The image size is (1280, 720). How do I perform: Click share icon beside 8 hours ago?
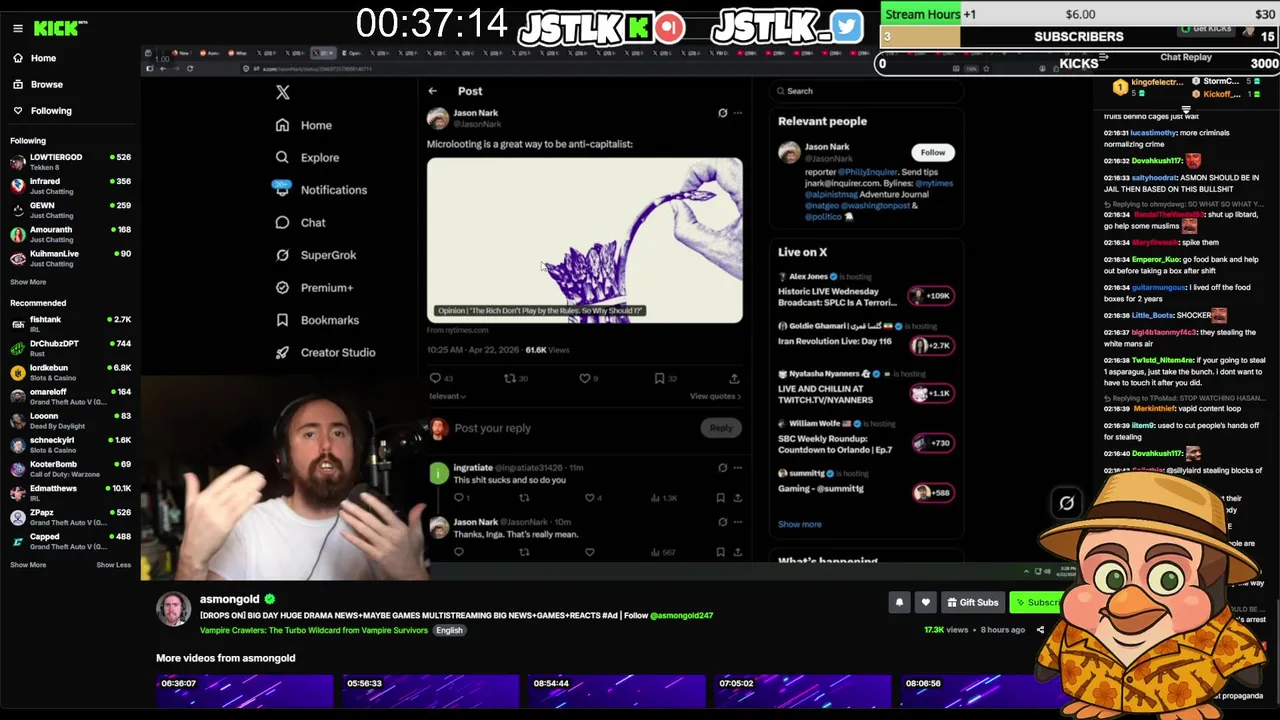(x=1040, y=630)
